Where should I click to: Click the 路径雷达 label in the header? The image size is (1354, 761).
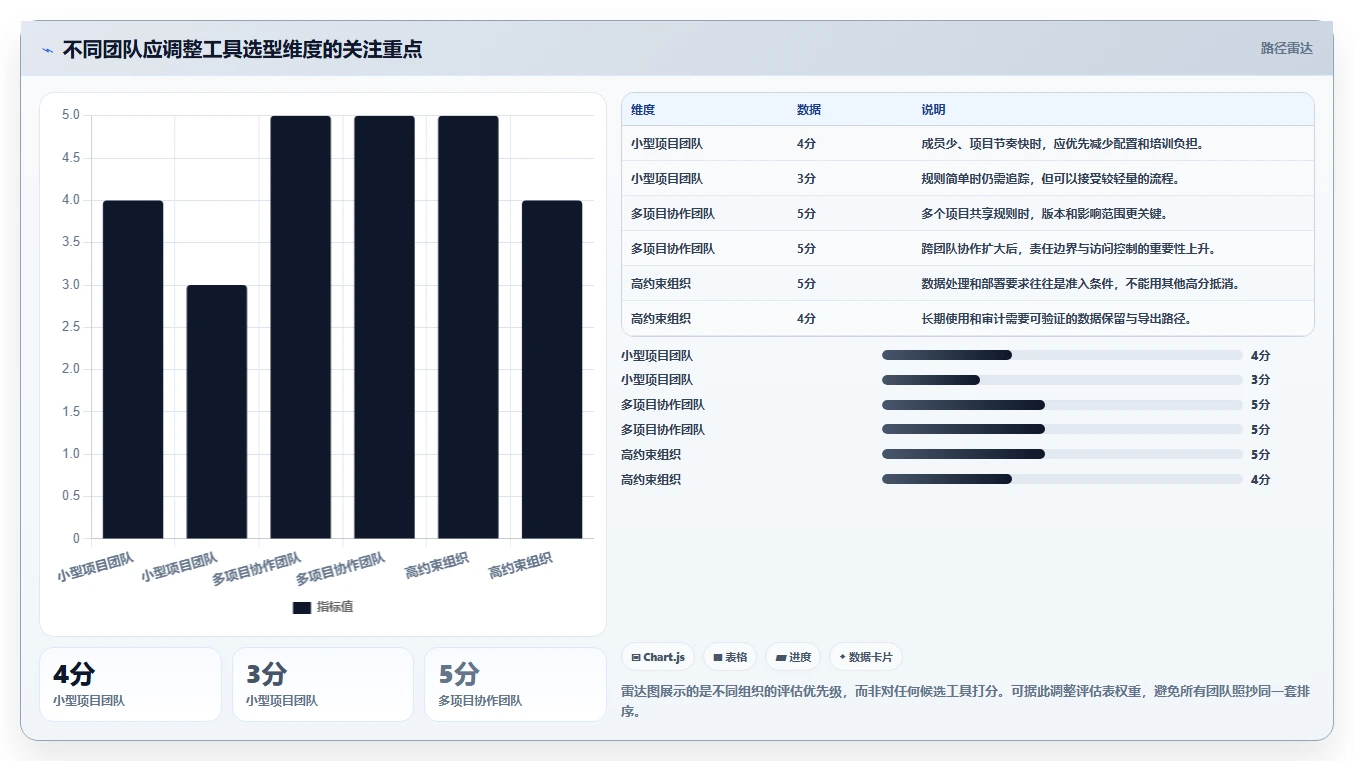[x=1286, y=48]
